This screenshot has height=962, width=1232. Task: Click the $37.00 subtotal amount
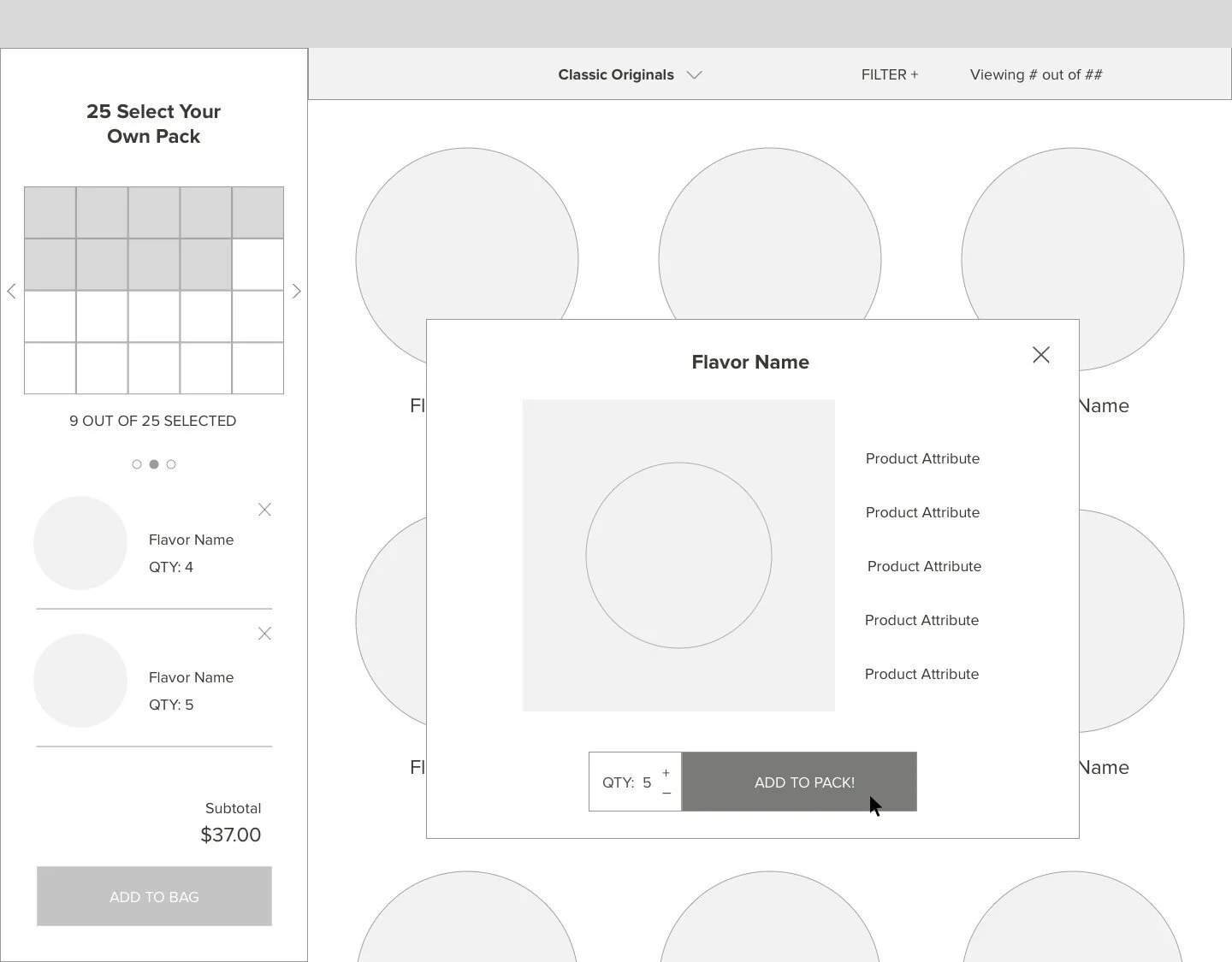click(x=231, y=835)
